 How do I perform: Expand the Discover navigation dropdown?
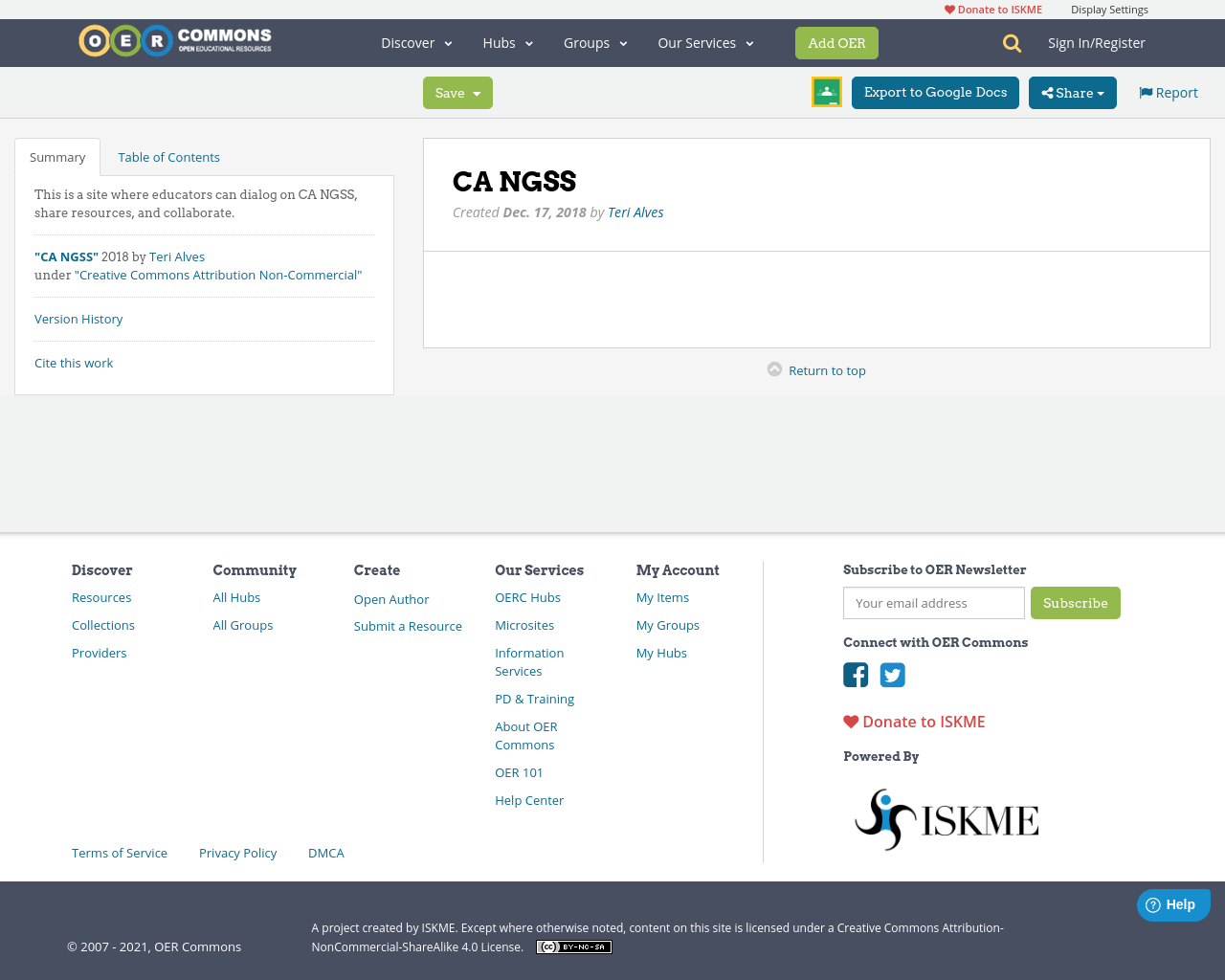pos(415,42)
